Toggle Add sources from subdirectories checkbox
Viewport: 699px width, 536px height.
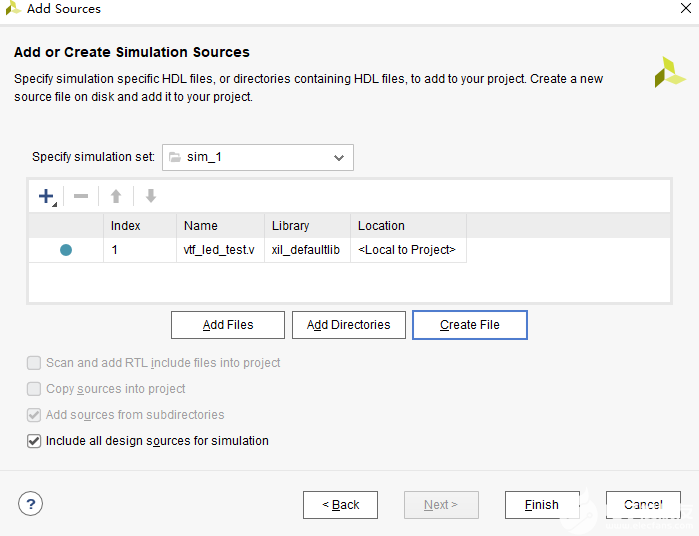click(35, 415)
